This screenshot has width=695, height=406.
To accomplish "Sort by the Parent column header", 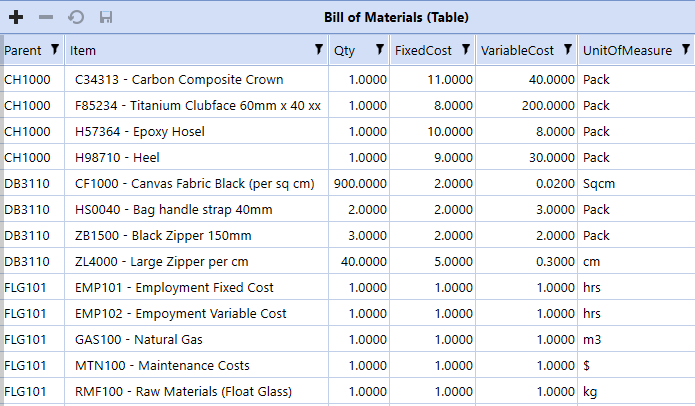I will 23,51.
